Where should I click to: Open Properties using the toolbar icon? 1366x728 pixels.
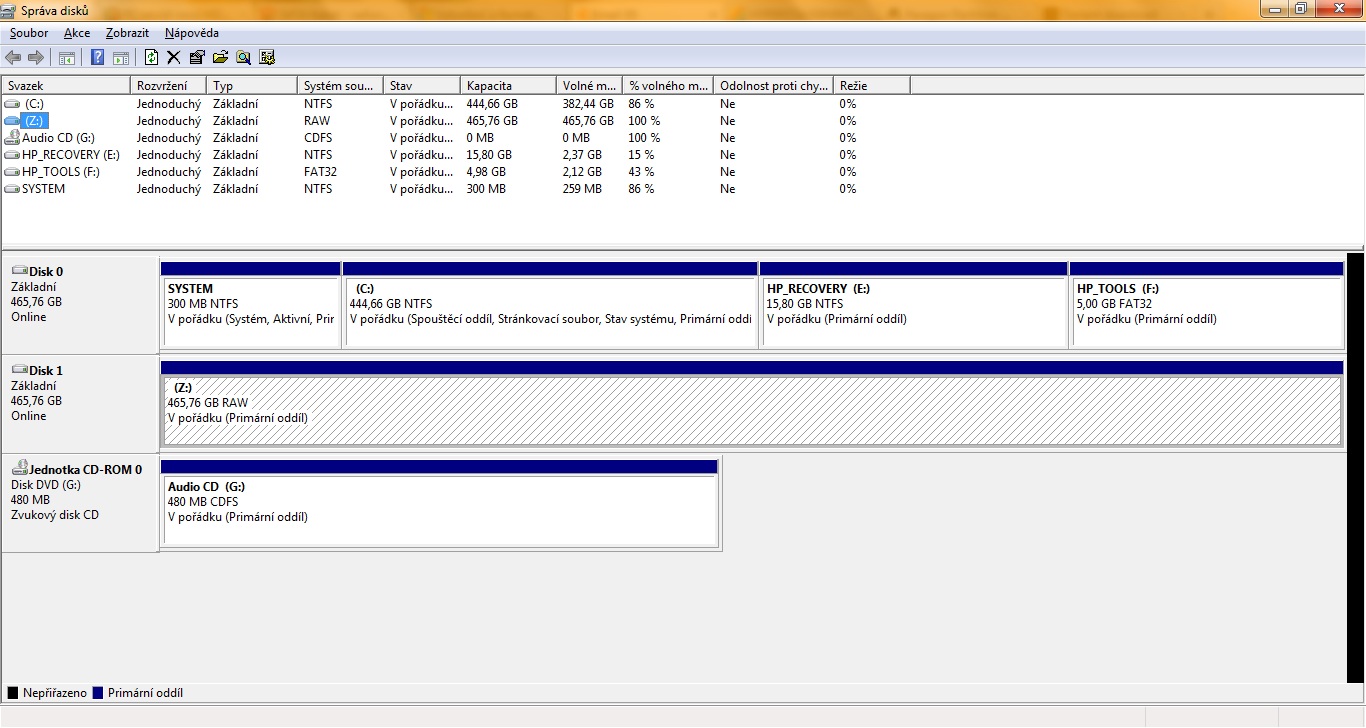point(196,58)
